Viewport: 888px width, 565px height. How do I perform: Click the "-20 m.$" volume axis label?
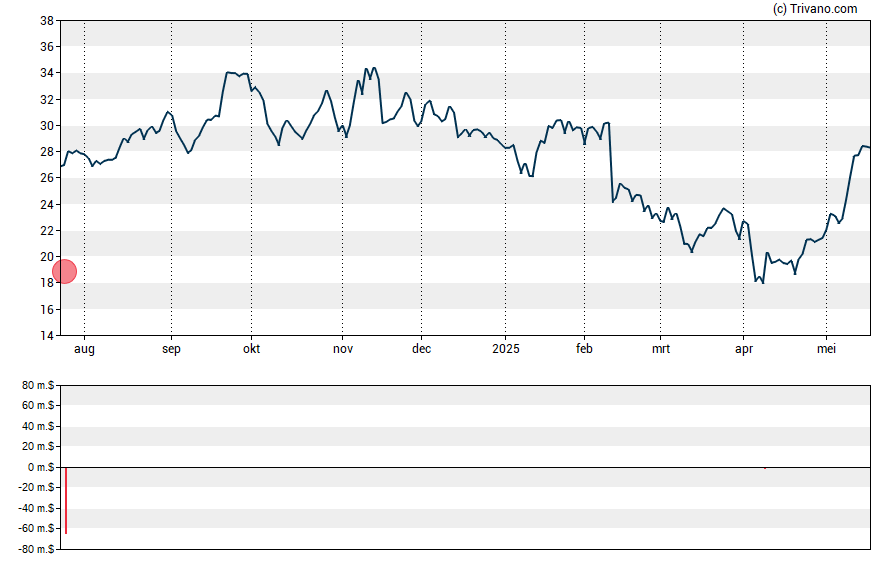click(x=36, y=487)
